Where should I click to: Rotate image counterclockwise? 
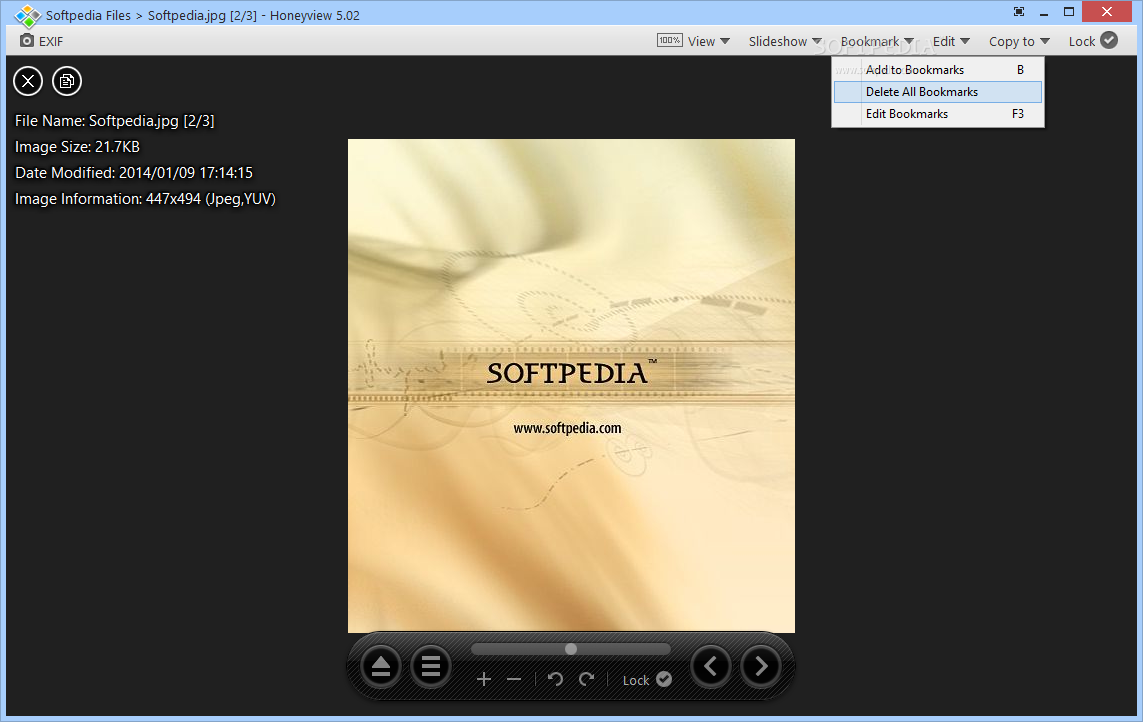pyautogui.click(x=555, y=680)
